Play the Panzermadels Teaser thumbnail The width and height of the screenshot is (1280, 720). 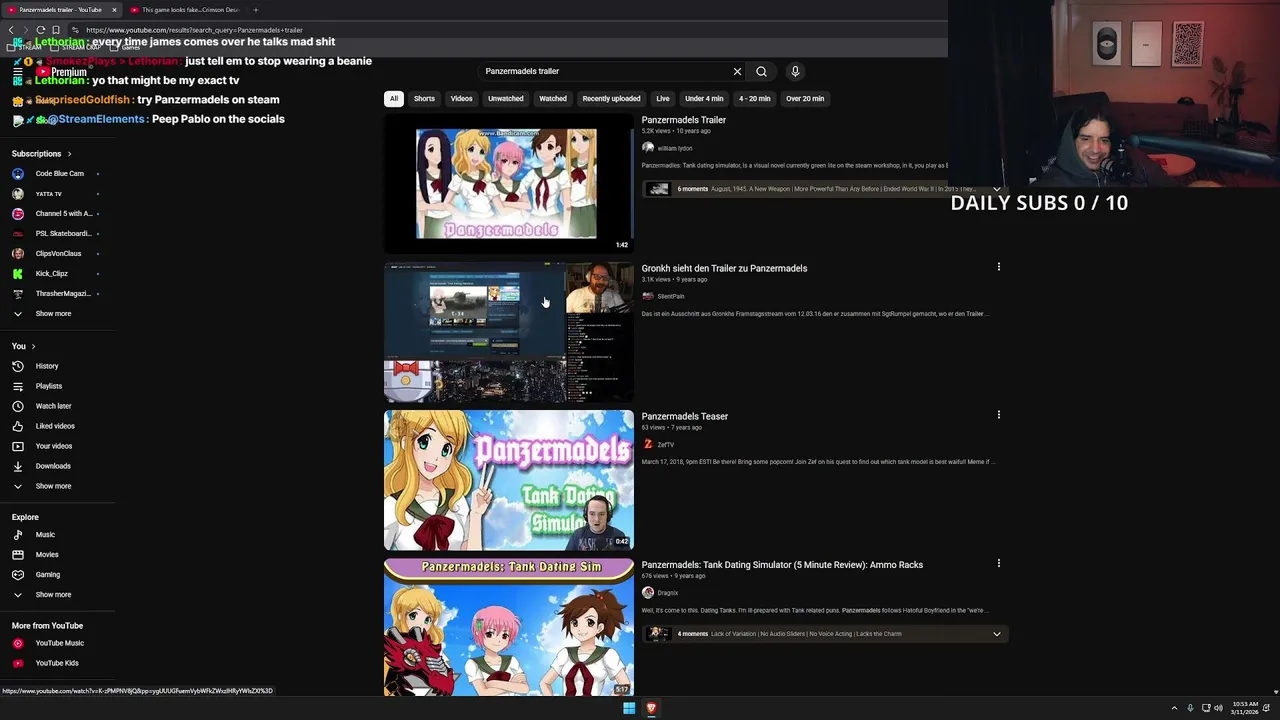click(509, 480)
